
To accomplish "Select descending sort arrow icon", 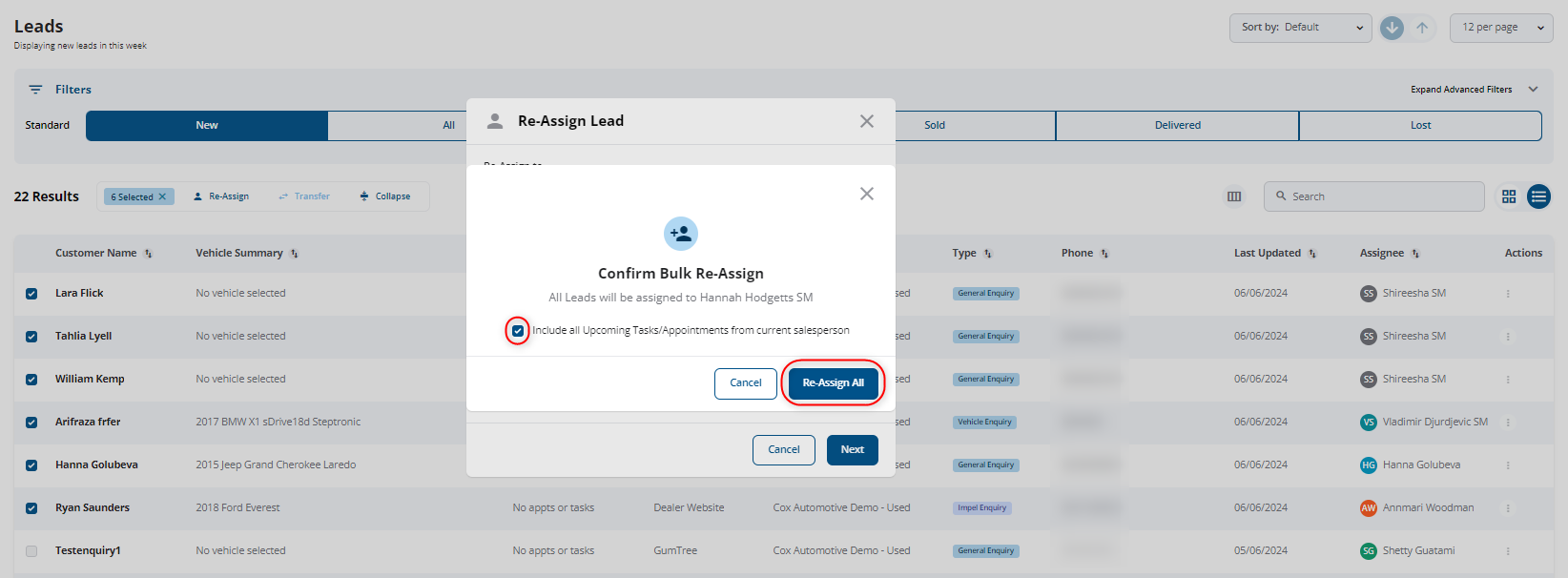I will pos(1393,28).
